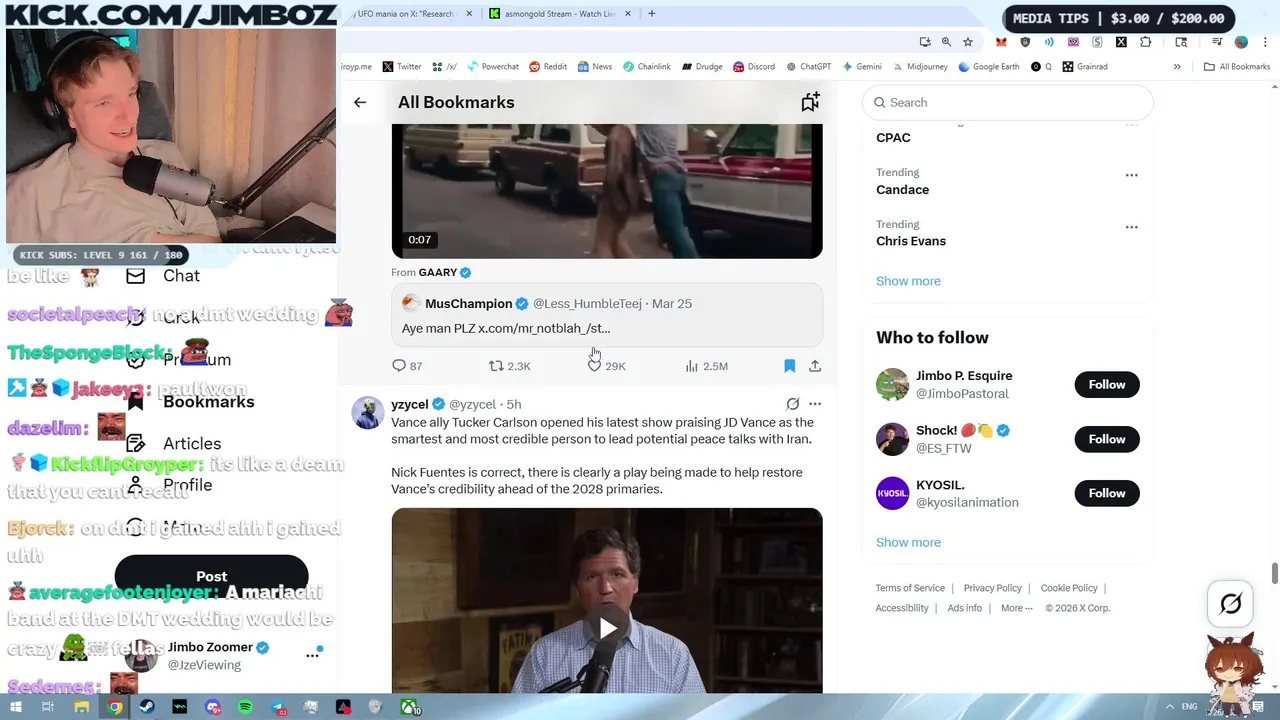Like the post with 29K likes

click(606, 366)
